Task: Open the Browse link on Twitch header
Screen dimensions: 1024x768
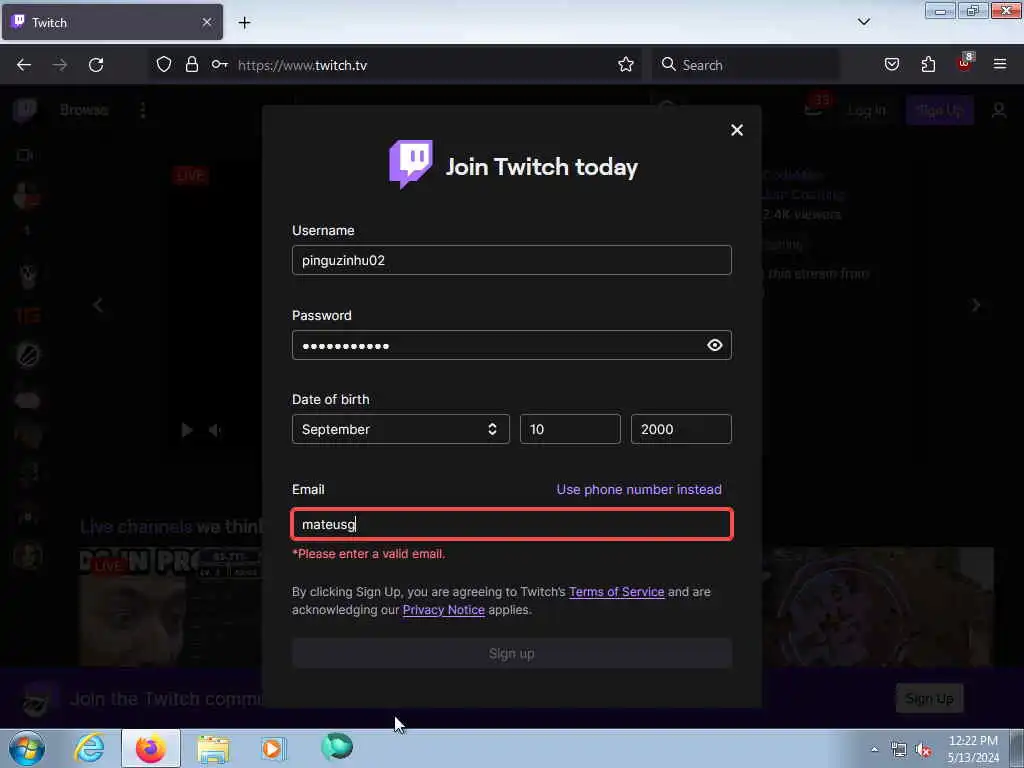Action: pyautogui.click(x=84, y=110)
